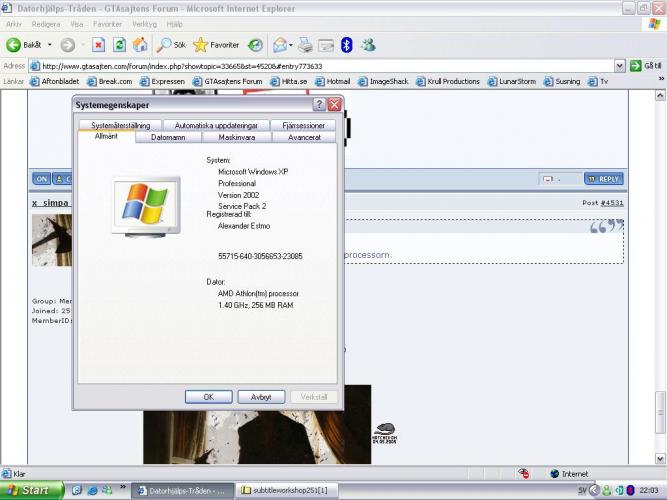667x500 pixels.
Task: Stop page loading with red X icon
Action: (x=99, y=45)
